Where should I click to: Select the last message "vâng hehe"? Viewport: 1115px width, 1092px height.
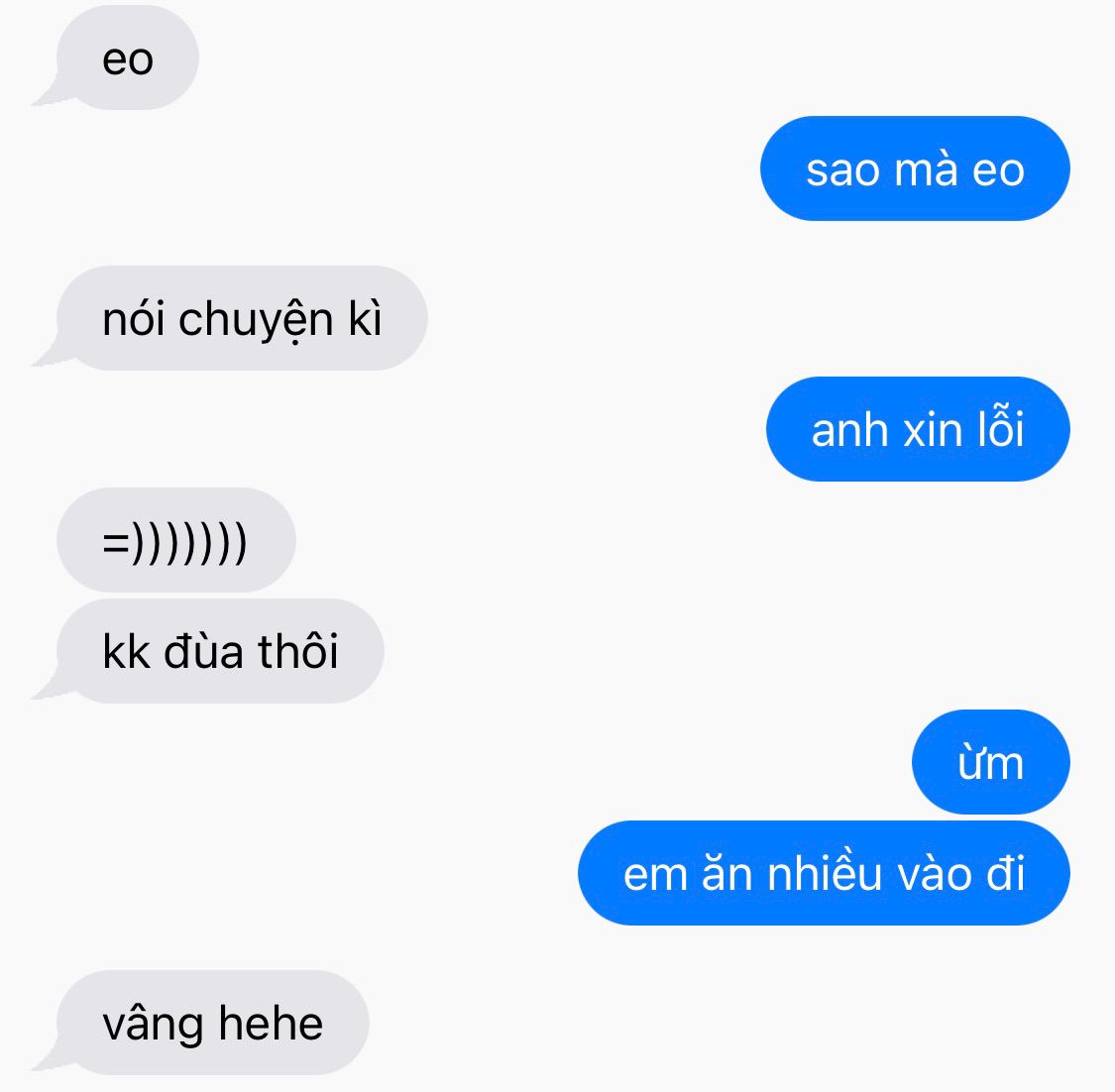[x=213, y=1023]
